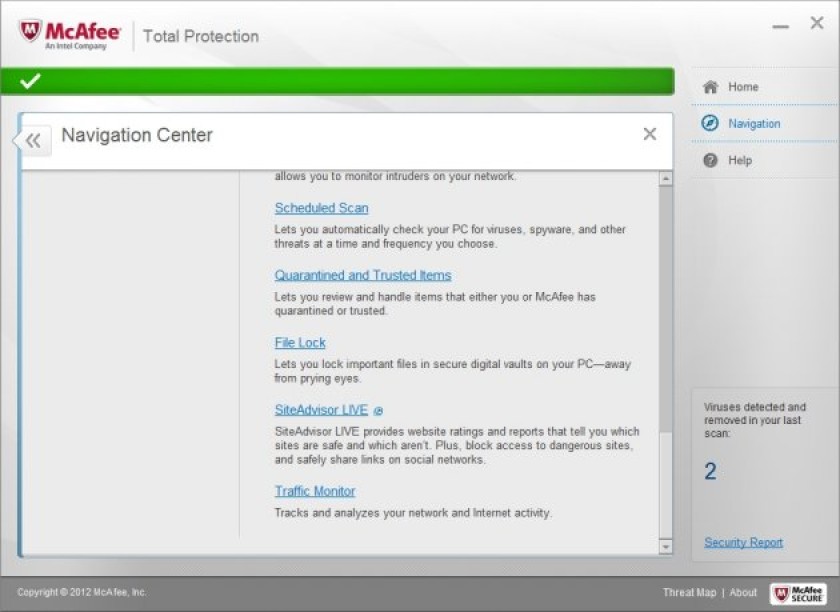Click the external link icon beside SiteAdvisor LIVE
The width and height of the screenshot is (840, 612).
[378, 411]
